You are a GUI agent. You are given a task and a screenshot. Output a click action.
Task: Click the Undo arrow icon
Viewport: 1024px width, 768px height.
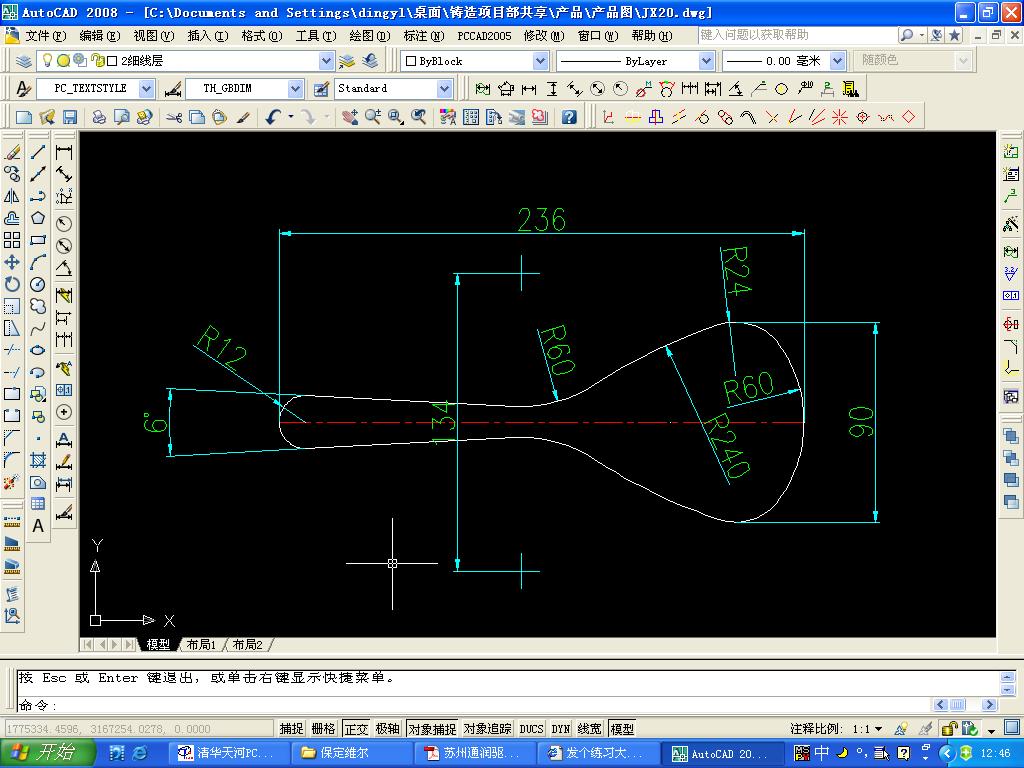[273, 117]
